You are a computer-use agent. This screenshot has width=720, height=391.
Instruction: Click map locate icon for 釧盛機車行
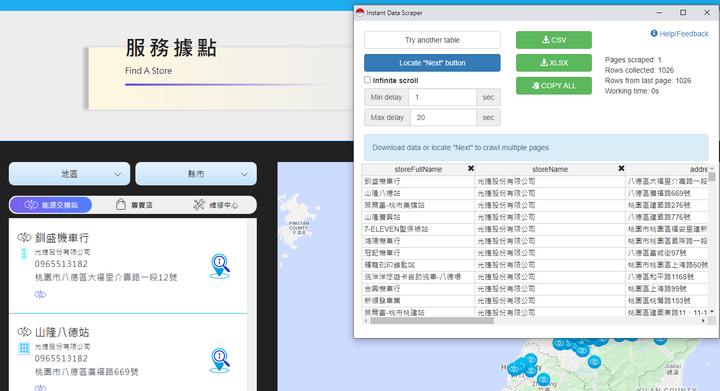[220, 266]
